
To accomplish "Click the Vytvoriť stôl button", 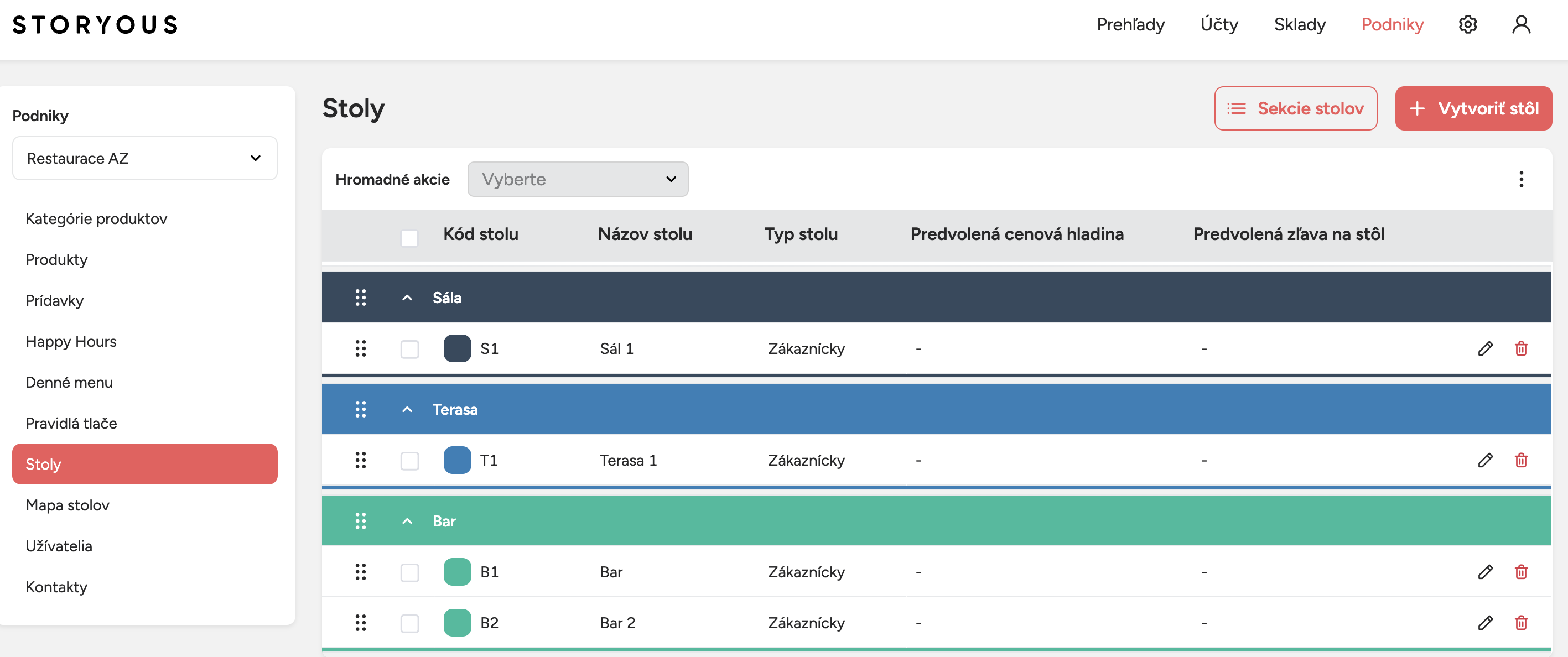I will (1472, 108).
